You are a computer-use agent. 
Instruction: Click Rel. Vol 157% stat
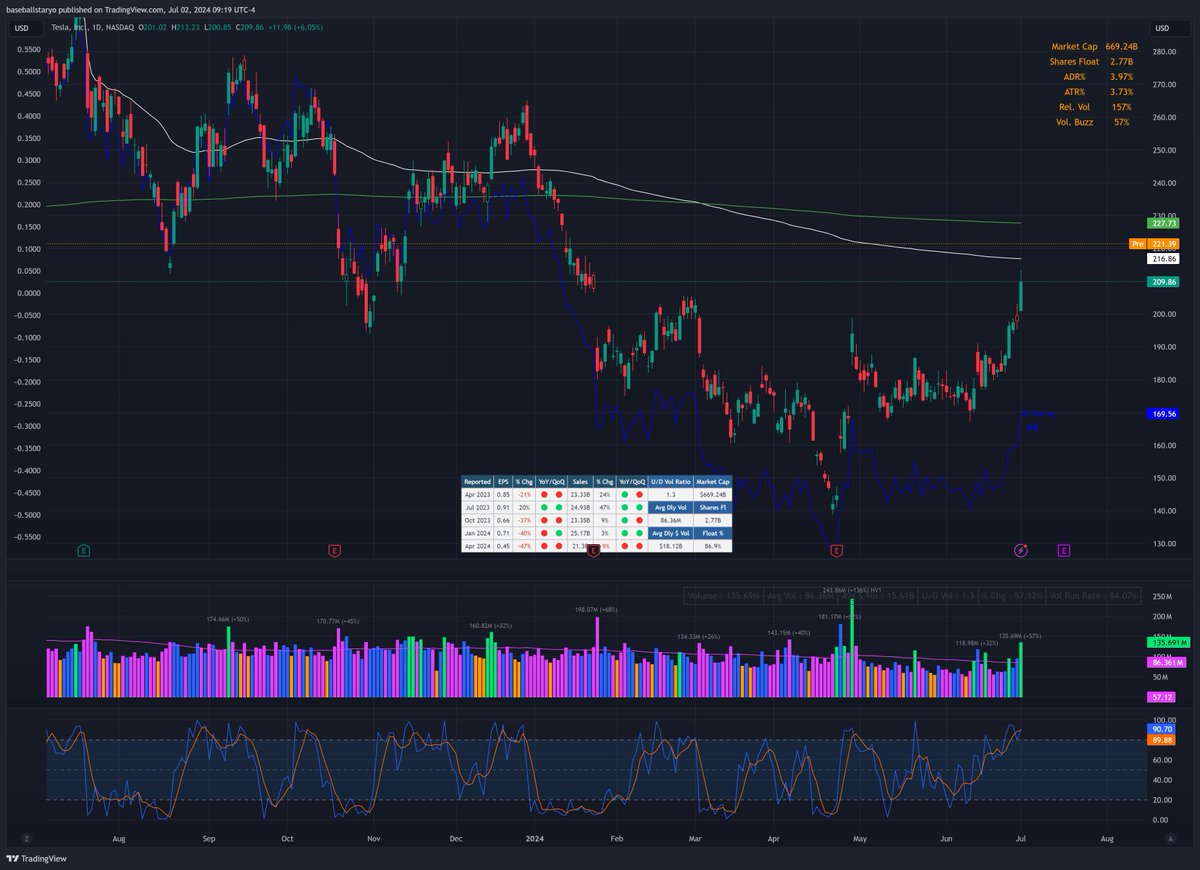tap(1095, 106)
